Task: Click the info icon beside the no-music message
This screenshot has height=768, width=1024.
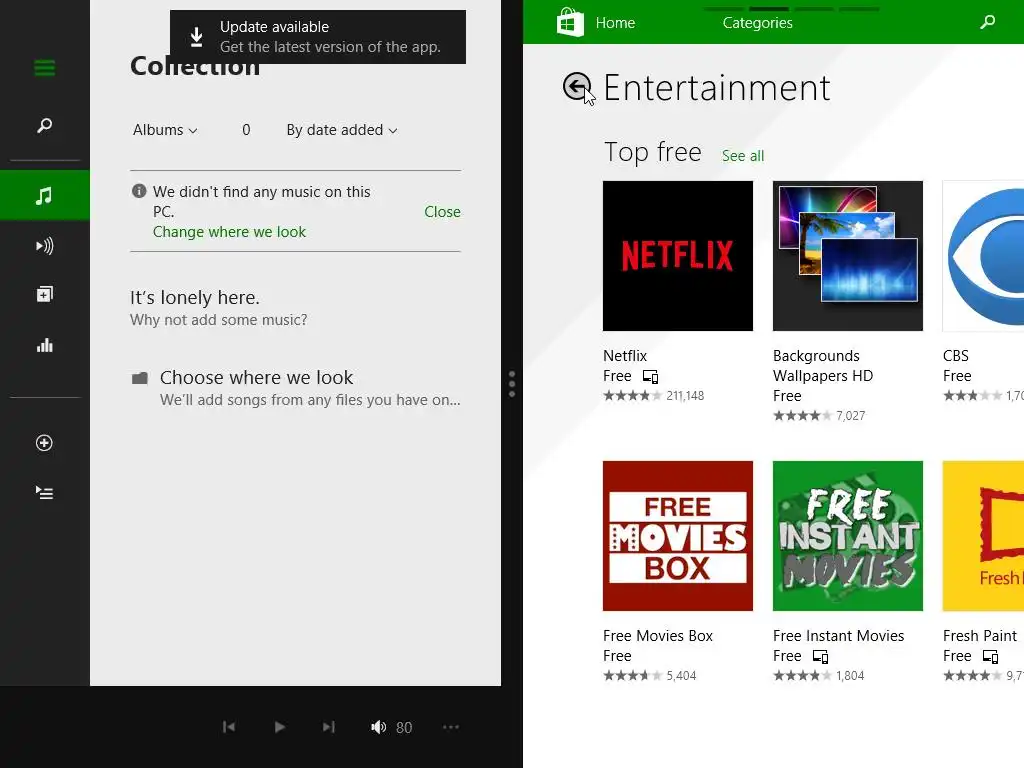Action: (x=138, y=191)
